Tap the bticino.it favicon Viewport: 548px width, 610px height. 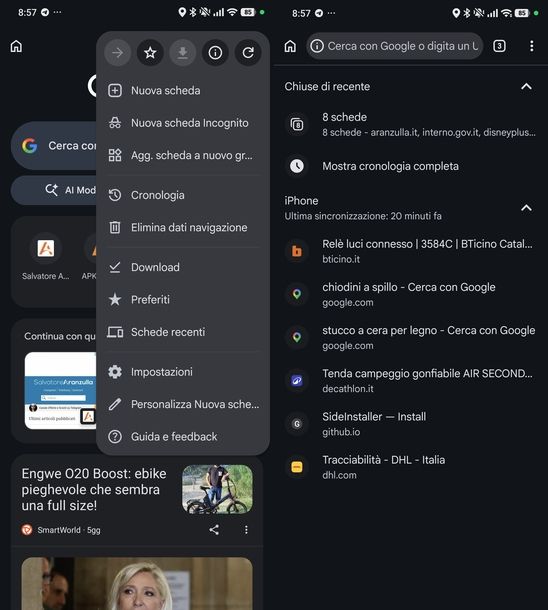coord(297,251)
